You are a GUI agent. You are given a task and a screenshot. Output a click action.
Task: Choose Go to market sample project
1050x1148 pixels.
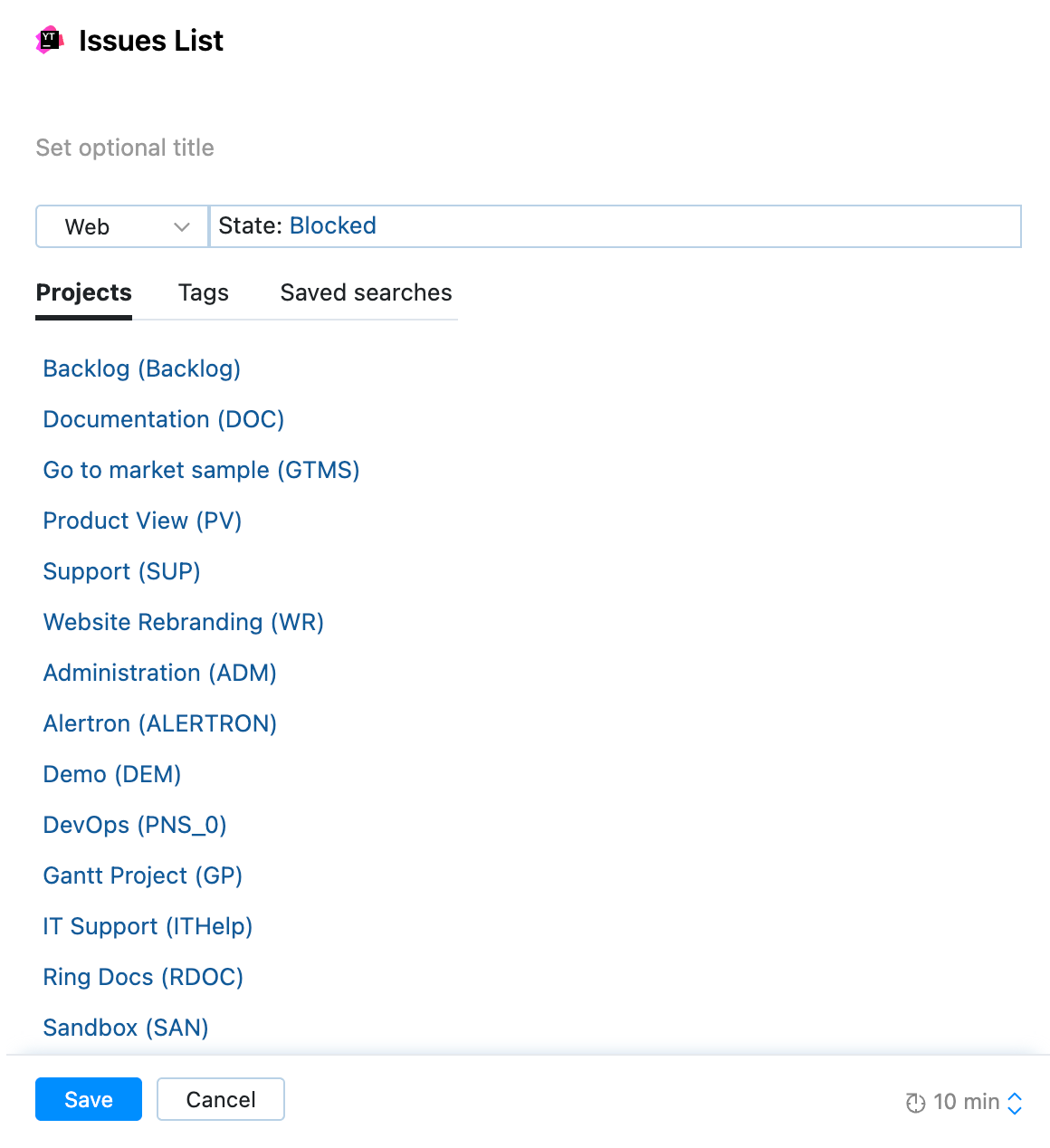point(201,470)
